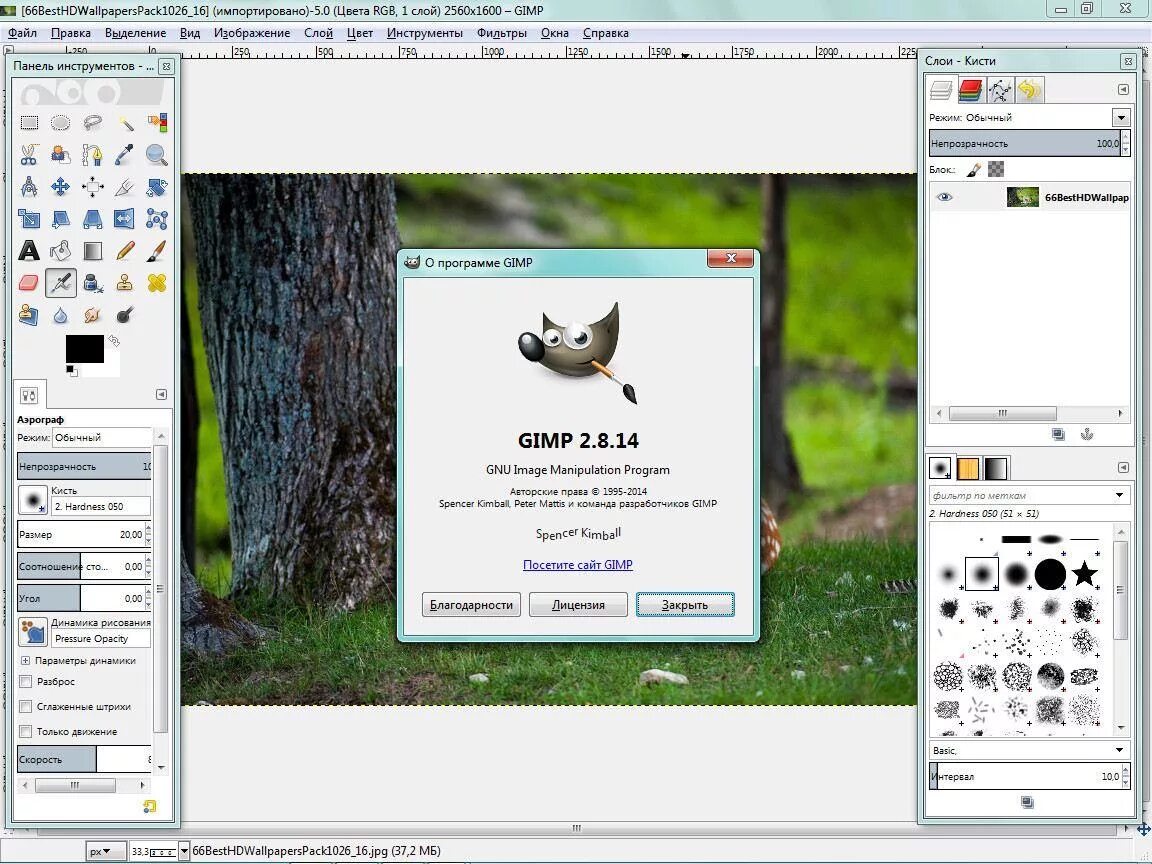Open the Правка menu
Screen dimensions: 1152x864
(71, 33)
